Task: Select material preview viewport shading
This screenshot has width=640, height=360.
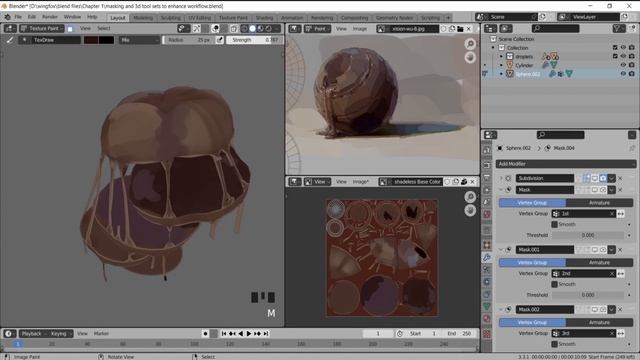Action: coord(260,29)
